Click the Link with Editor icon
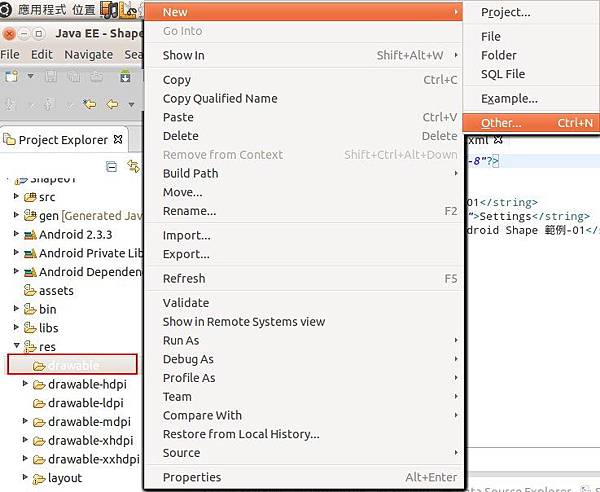Viewport: 600px width, 492px height. [134, 166]
